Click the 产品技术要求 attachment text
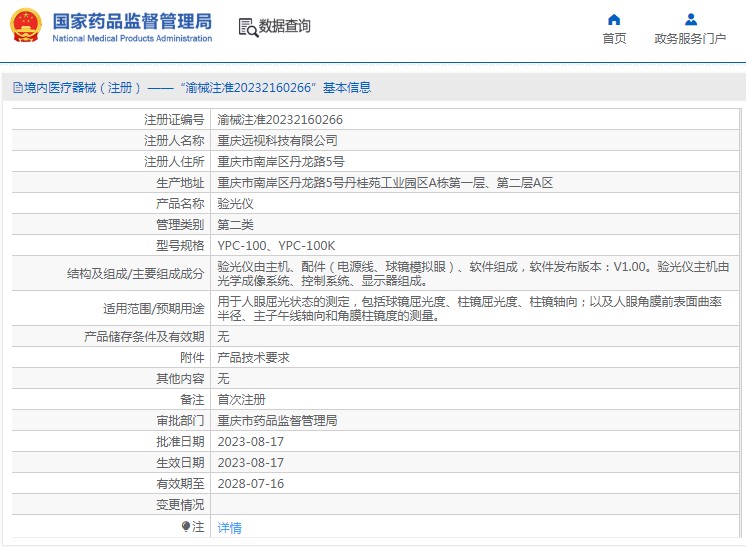The width and height of the screenshot is (746, 547). [254, 357]
